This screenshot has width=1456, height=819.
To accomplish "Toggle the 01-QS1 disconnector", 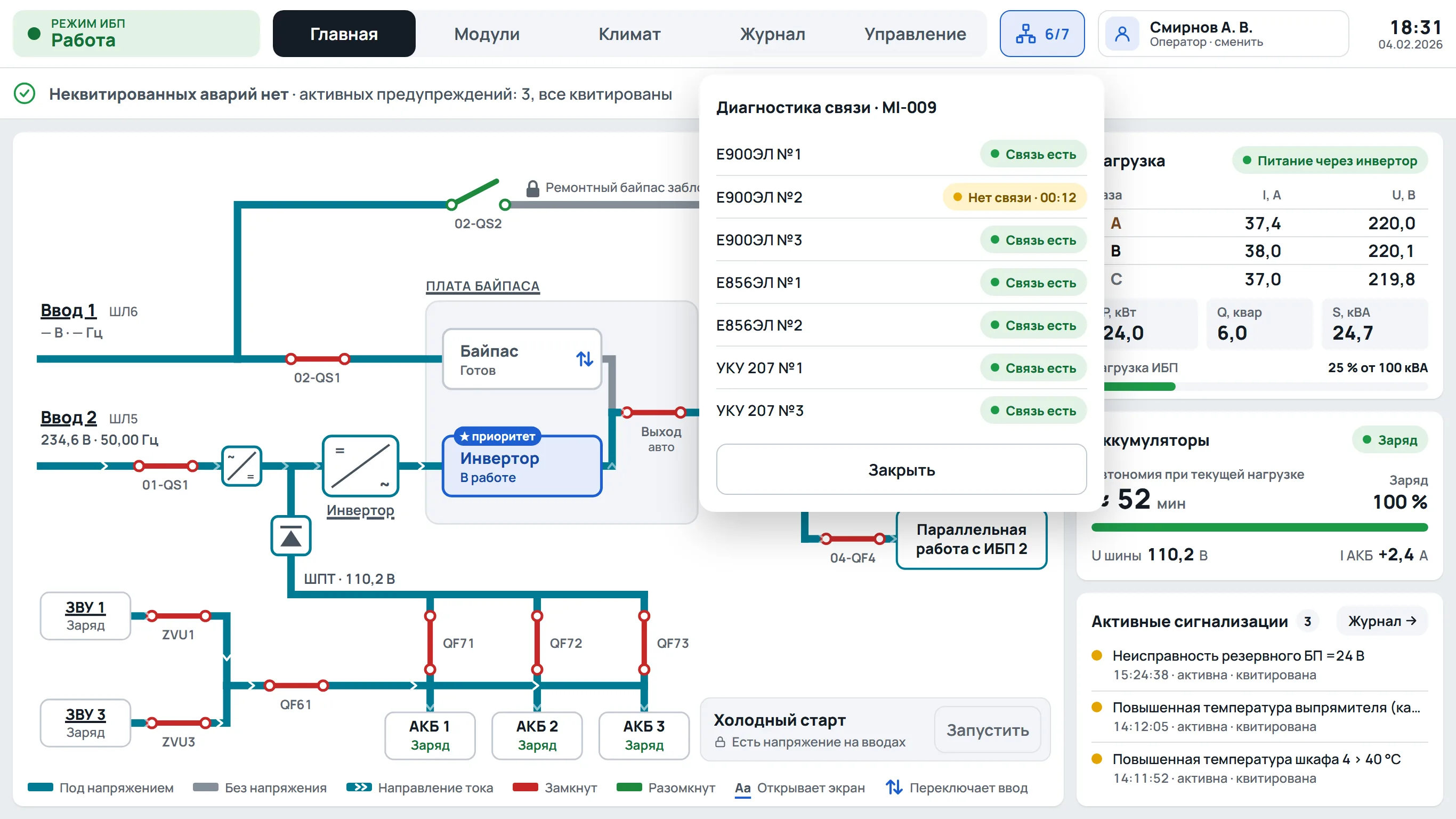I will [166, 466].
